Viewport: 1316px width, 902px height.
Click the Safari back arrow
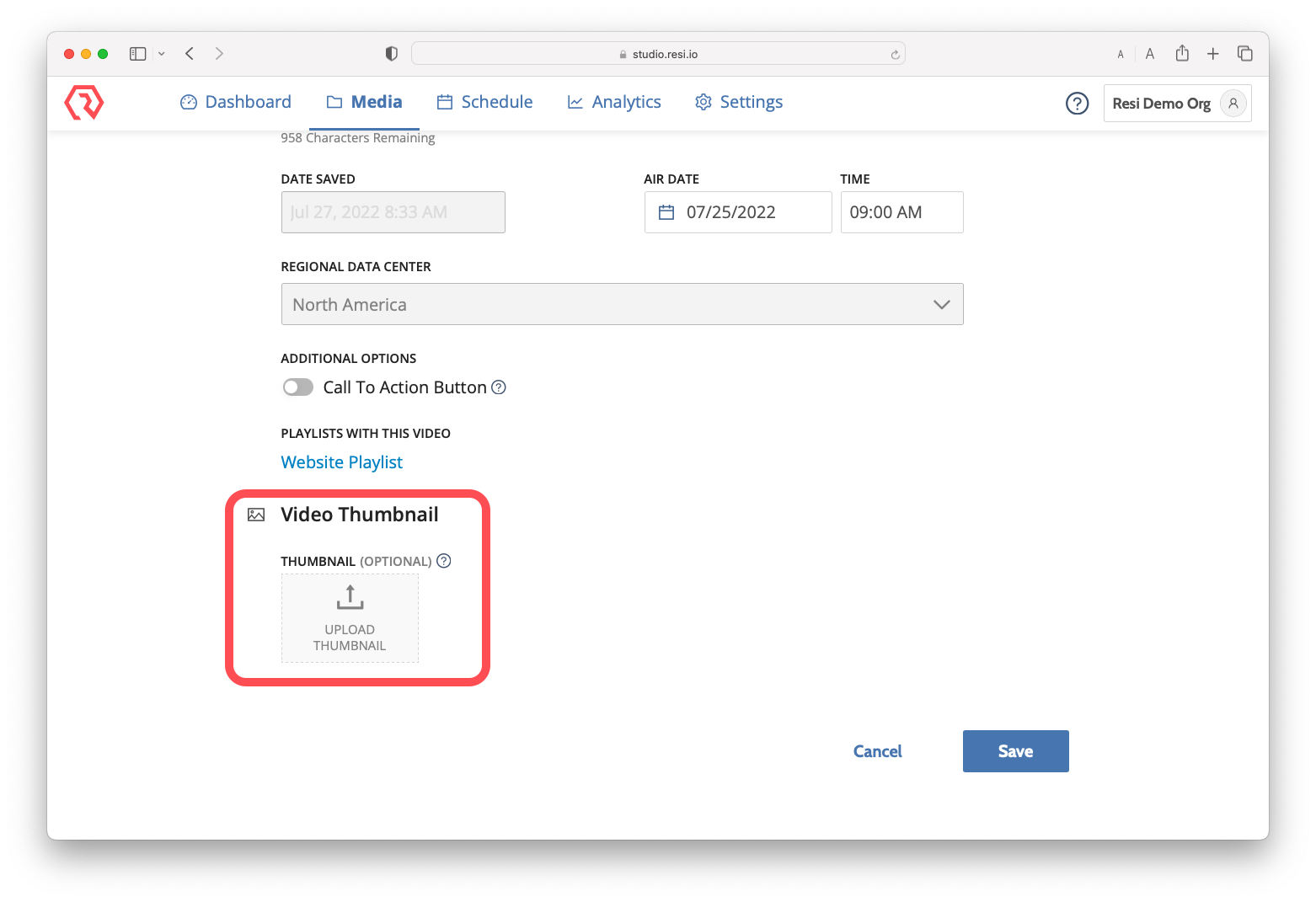[190, 54]
